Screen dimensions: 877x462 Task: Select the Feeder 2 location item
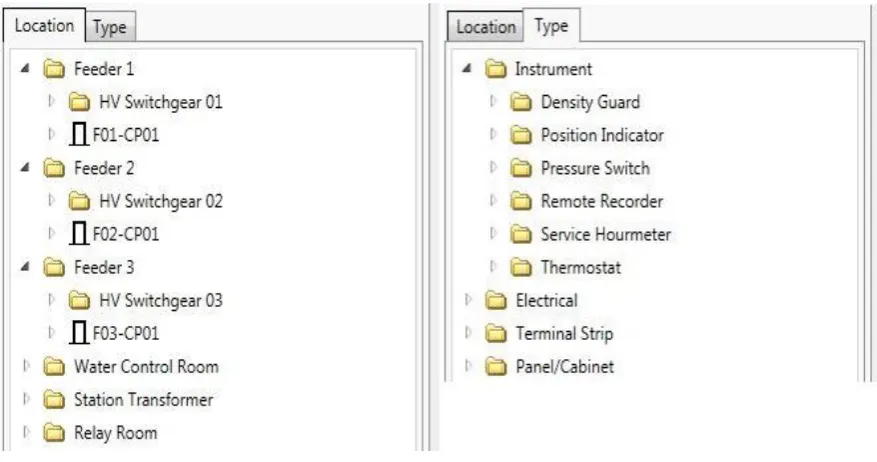point(104,168)
